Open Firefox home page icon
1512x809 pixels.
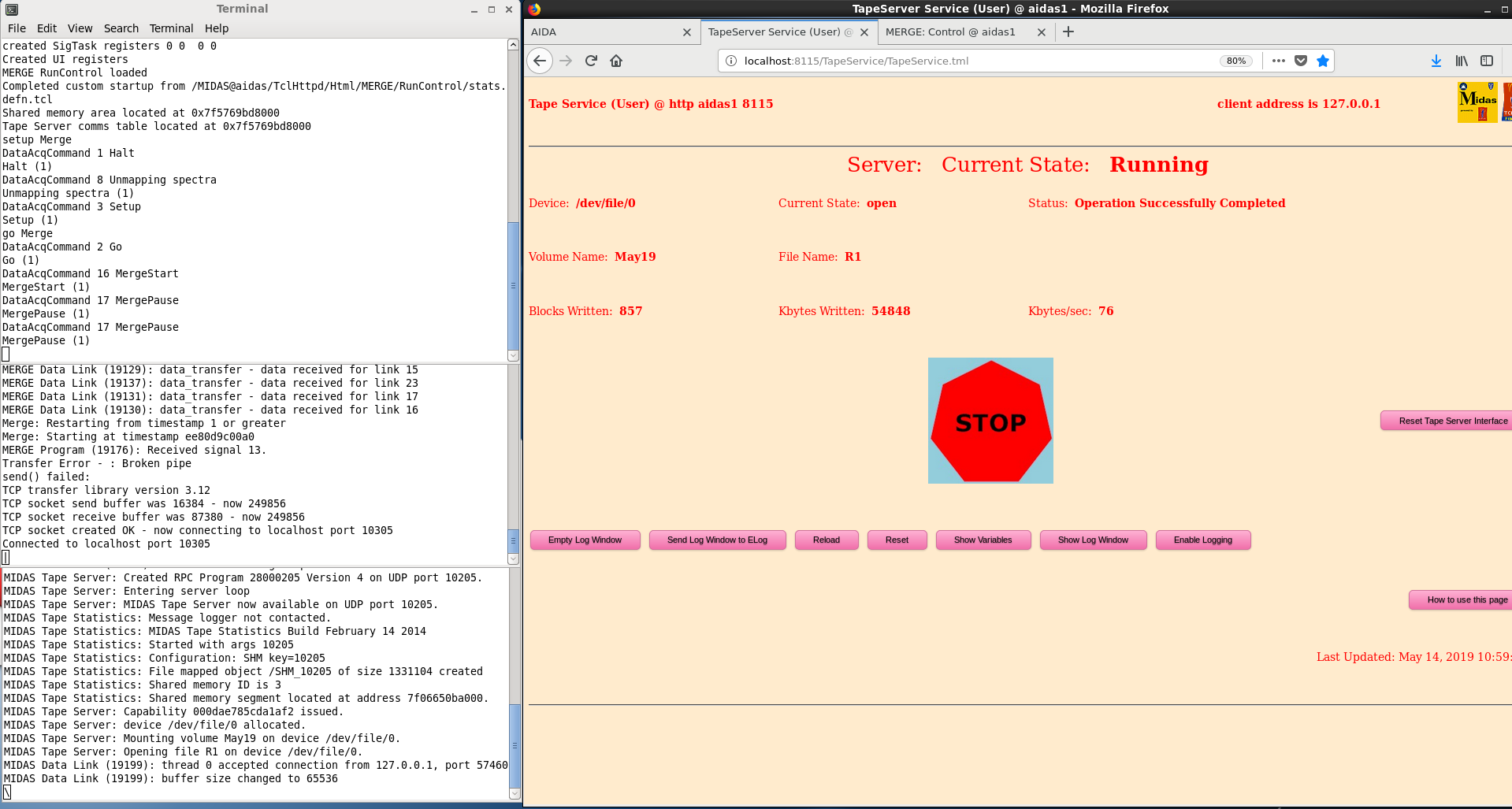(616, 61)
